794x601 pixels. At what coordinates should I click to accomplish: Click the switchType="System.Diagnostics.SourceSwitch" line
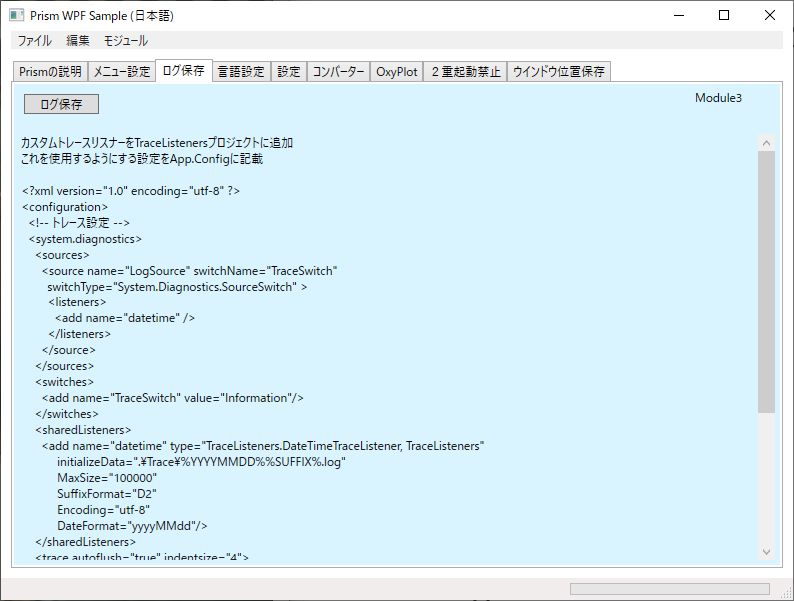pyautogui.click(x=177, y=287)
